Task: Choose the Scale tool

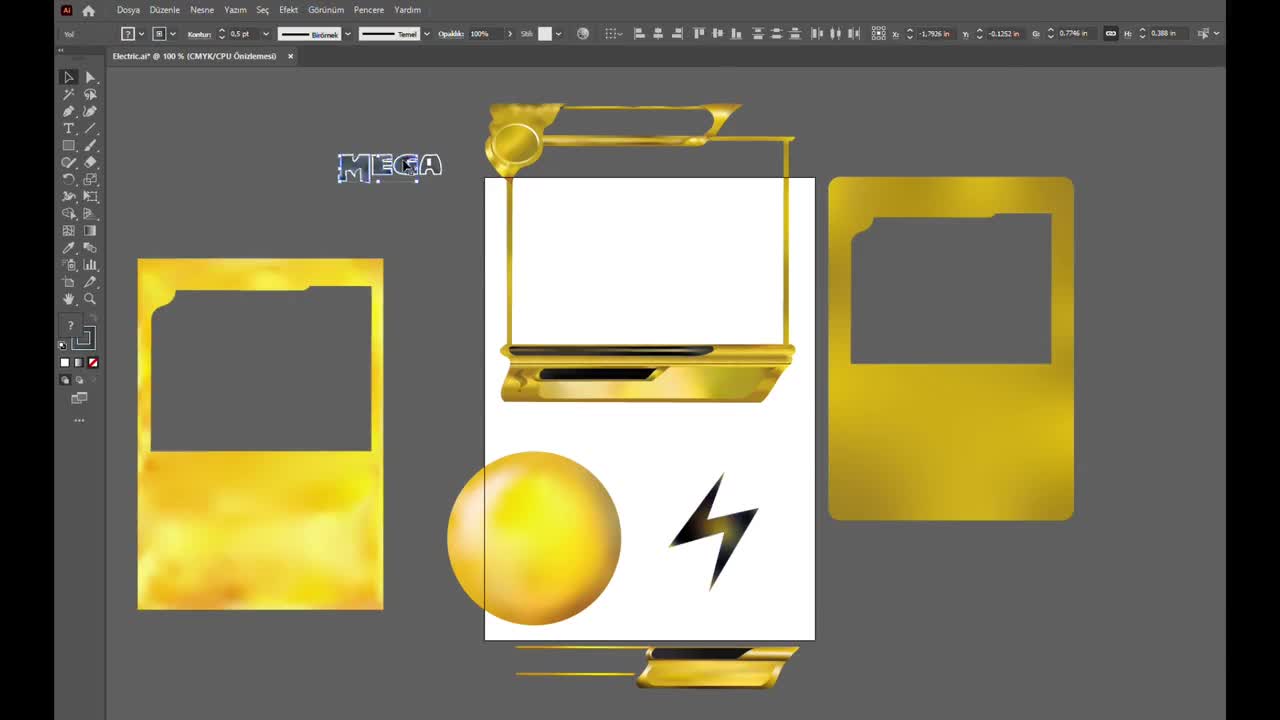Action: (90, 179)
